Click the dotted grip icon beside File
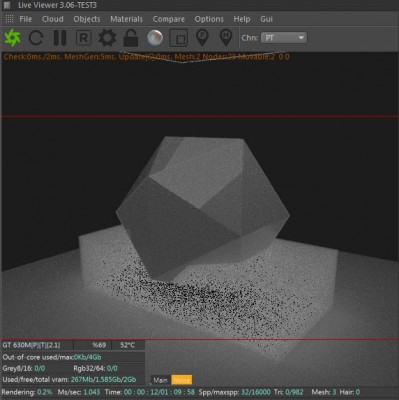399x400 pixels. pos(9,19)
